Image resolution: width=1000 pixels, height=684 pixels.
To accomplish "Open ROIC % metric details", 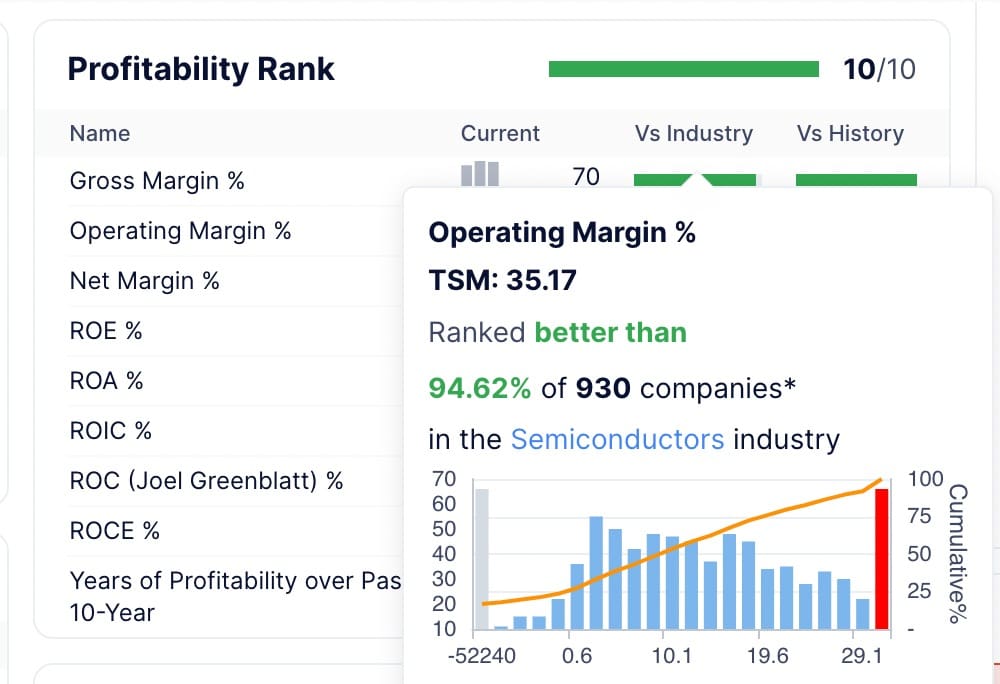I will tap(110, 430).
